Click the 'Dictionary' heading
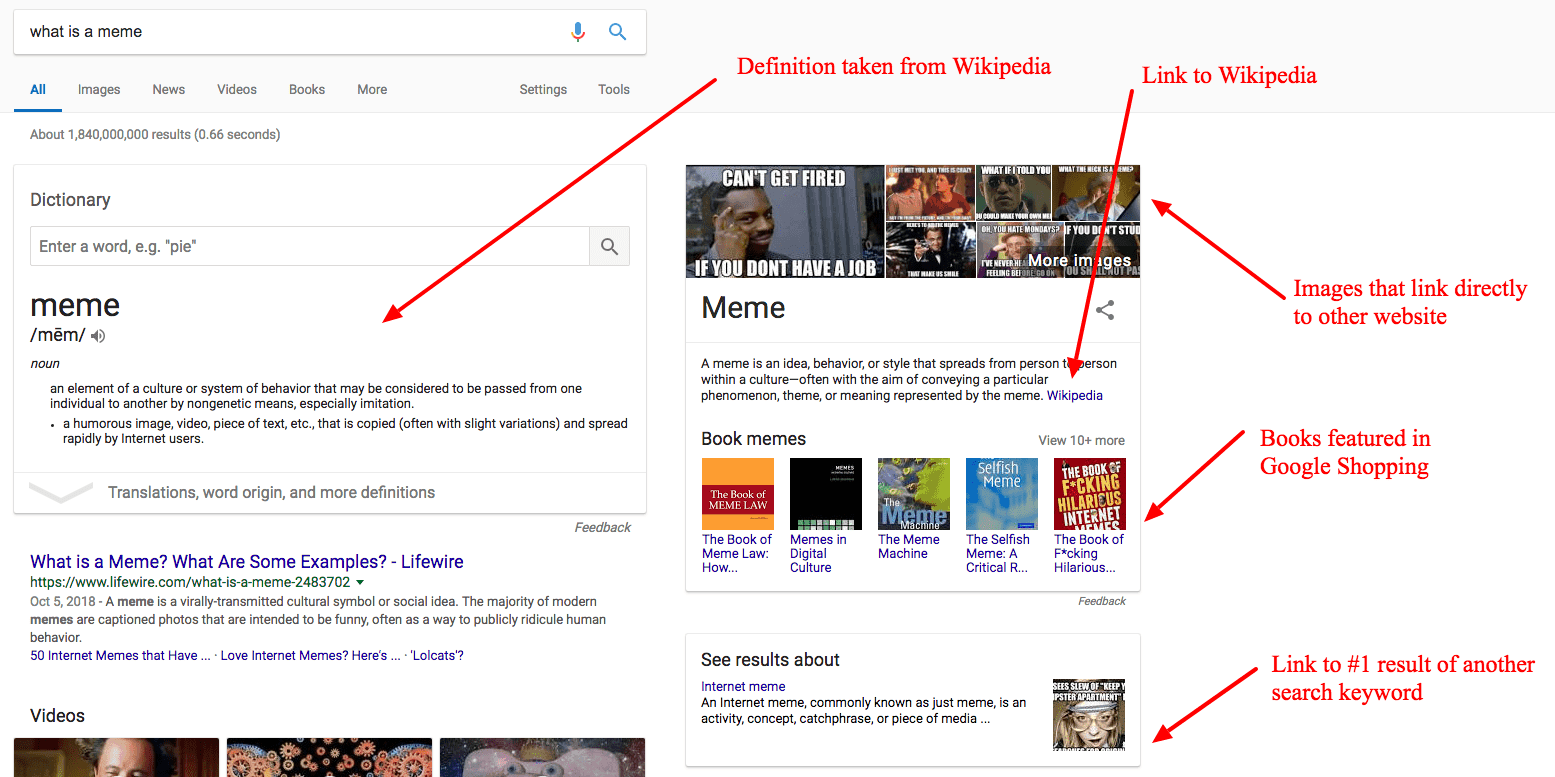 pos(70,200)
